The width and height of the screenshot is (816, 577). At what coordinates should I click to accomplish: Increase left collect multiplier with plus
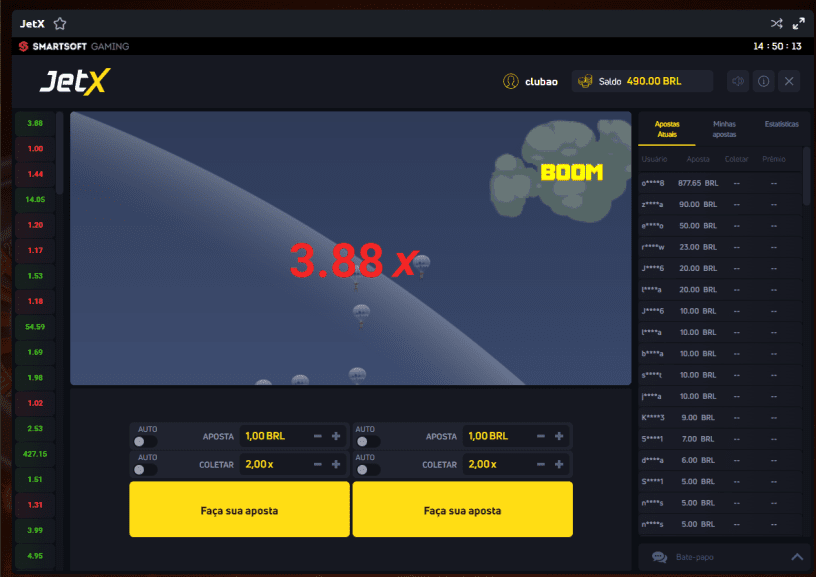336,464
